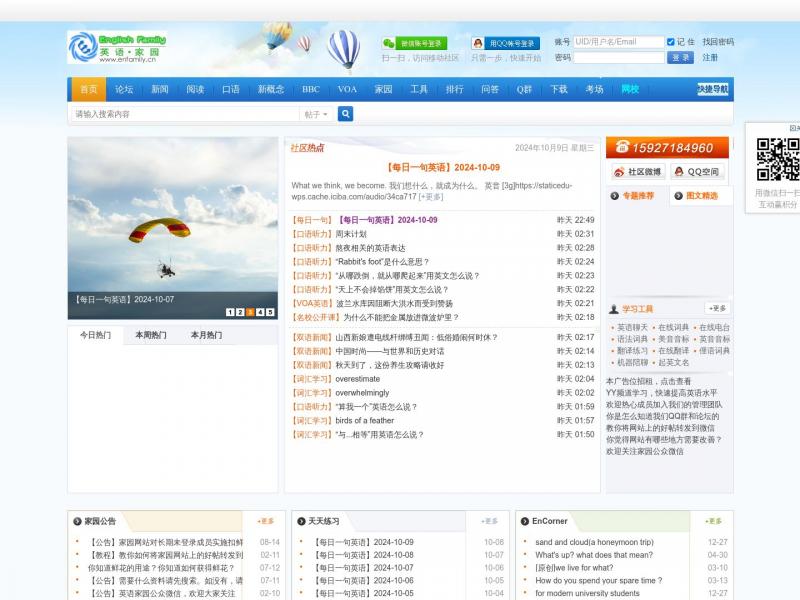Click the blue 登录 login button
The width and height of the screenshot is (800, 600).
tap(681, 58)
